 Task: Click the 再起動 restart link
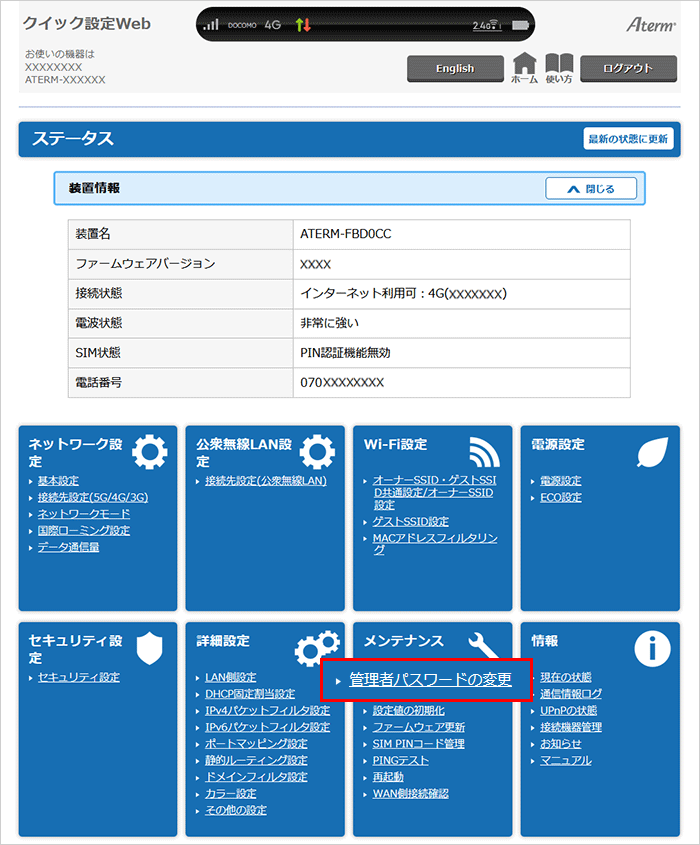pyautogui.click(x=388, y=777)
